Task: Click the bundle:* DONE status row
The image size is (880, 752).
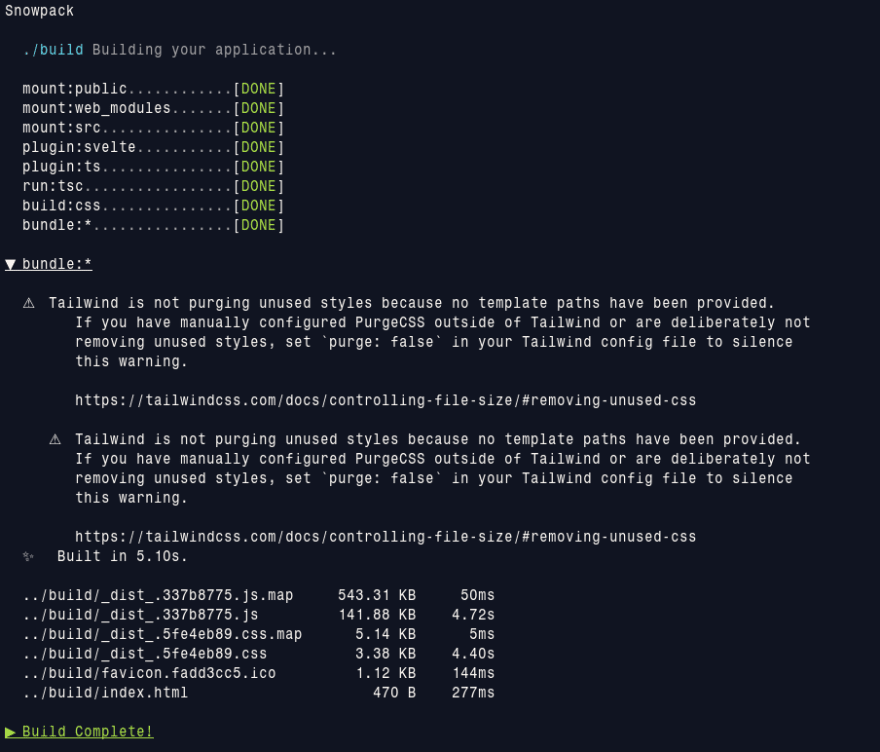Action: [153, 226]
